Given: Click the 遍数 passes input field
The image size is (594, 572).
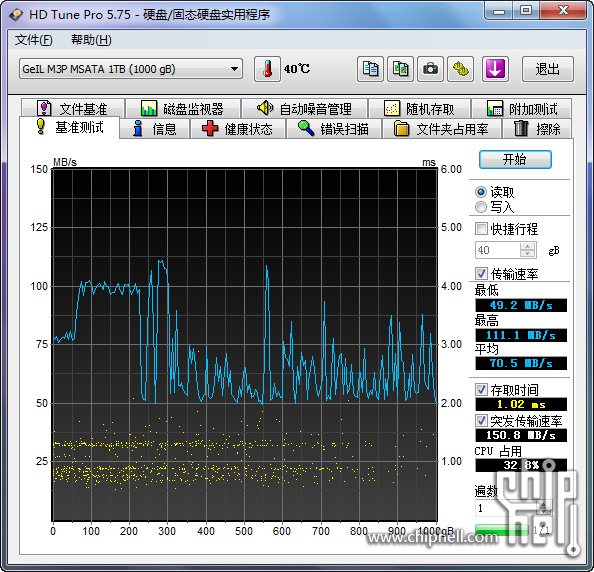Looking at the screenshot, I should pos(506,508).
